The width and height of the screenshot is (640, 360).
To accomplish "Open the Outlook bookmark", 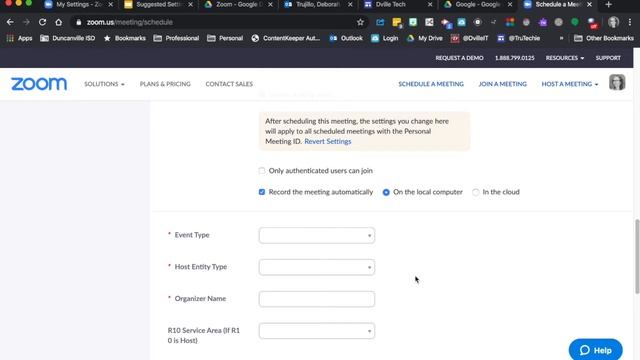I will point(346,38).
